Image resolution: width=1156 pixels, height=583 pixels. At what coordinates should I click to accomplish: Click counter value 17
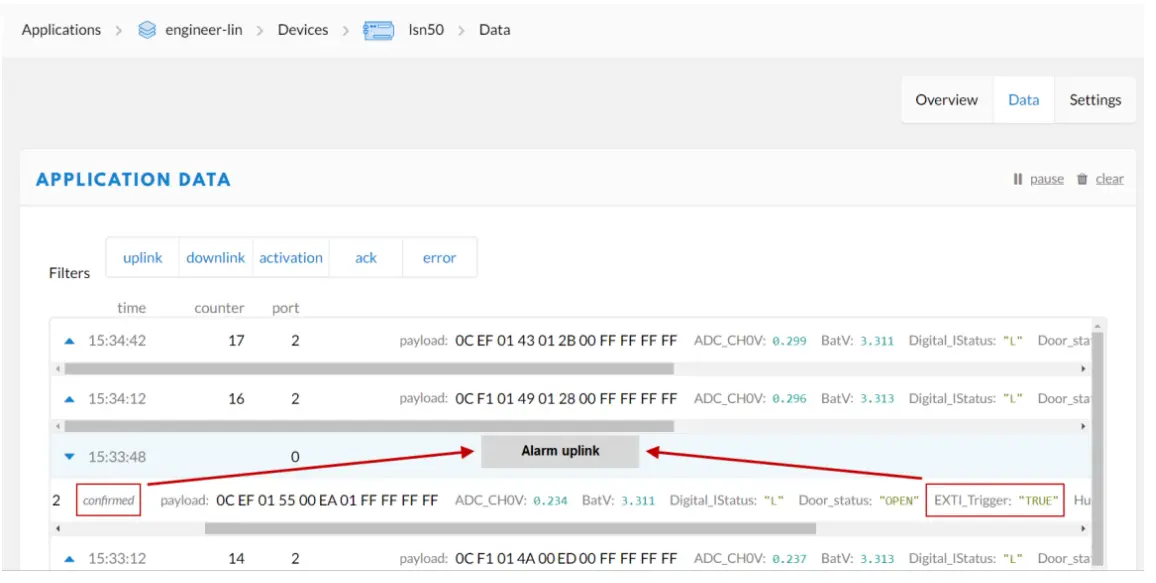point(236,341)
